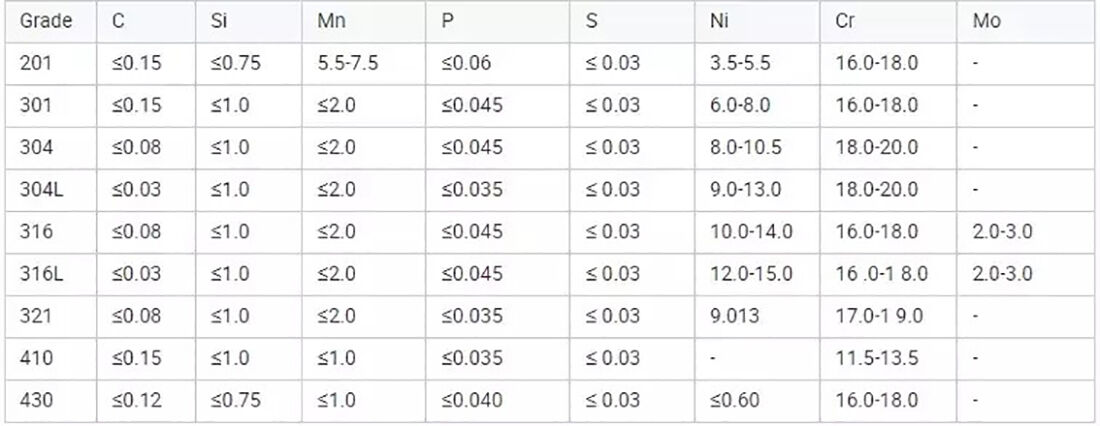Select the Mn column header cell
Screen dimensions: 1100x426
pos(332,21)
